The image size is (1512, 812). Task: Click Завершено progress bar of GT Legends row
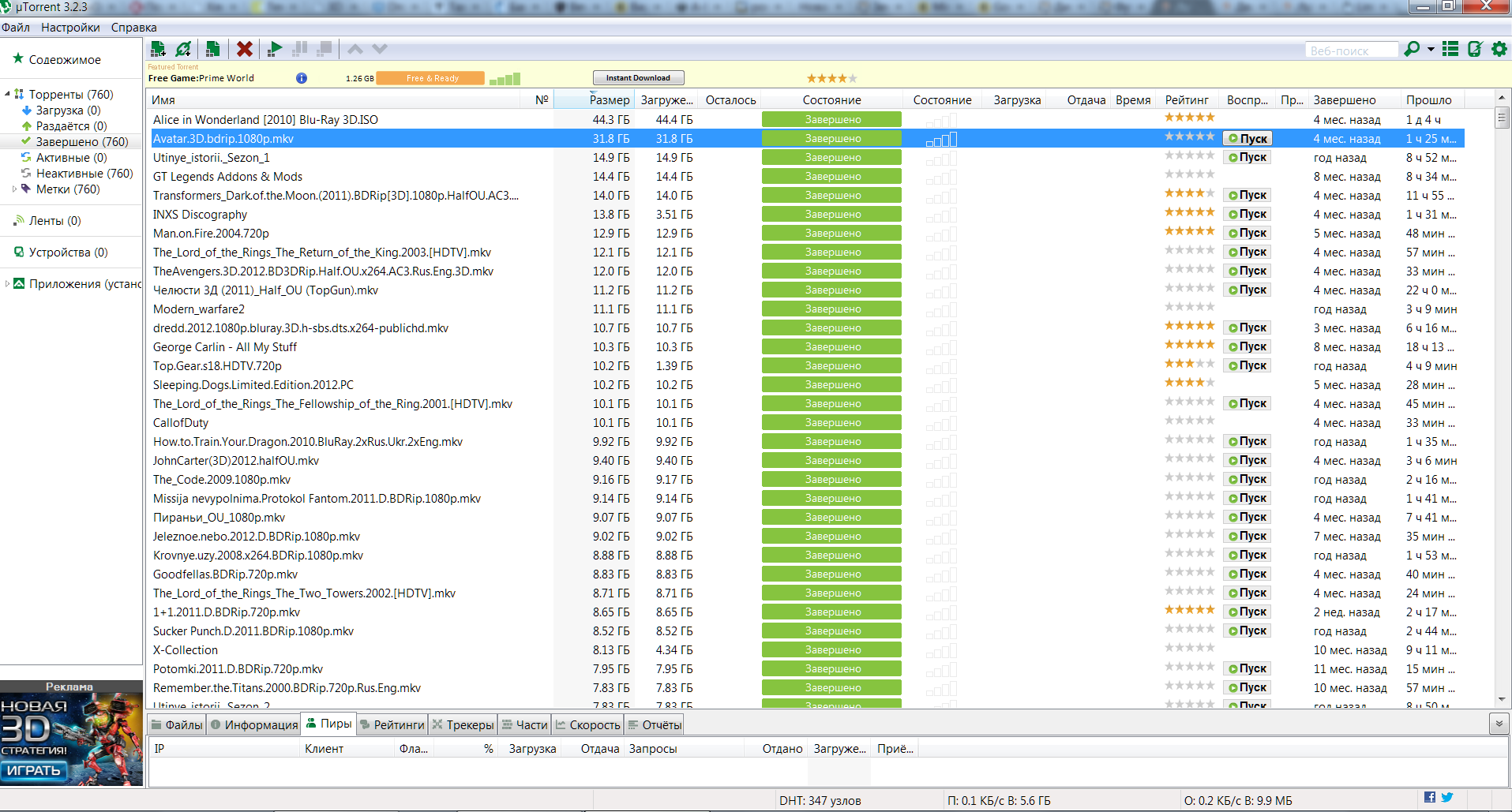point(831,177)
